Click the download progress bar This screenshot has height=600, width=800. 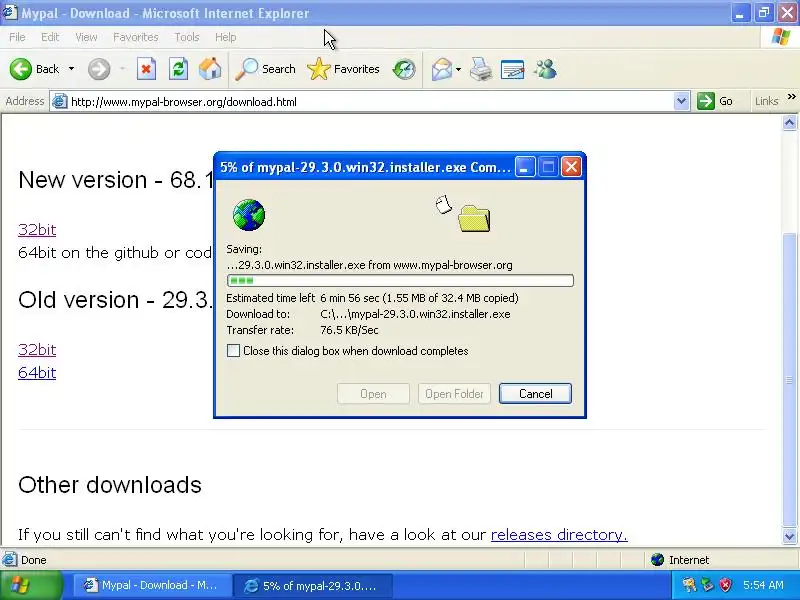(400, 280)
